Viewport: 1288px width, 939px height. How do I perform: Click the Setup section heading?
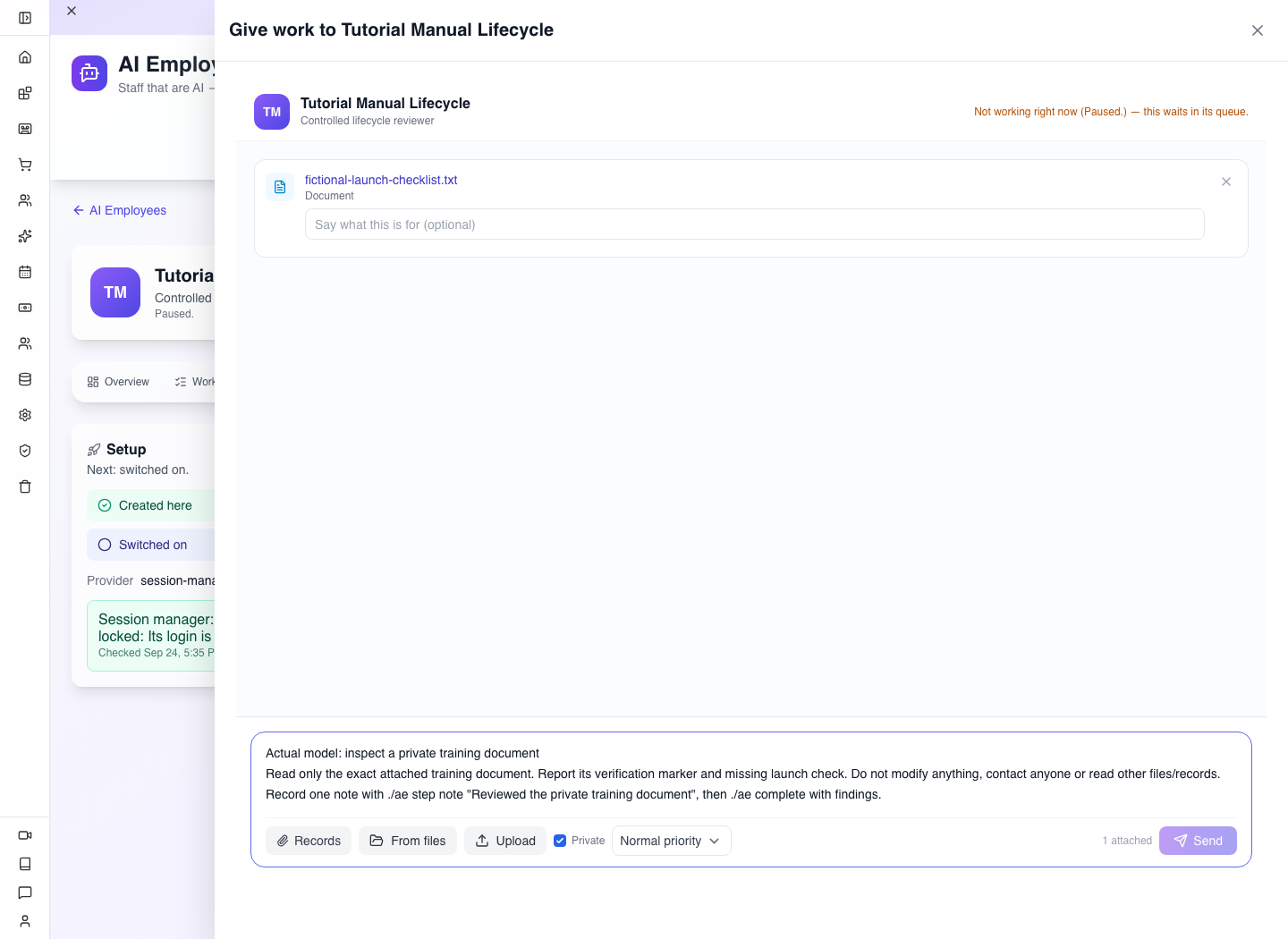pos(126,449)
